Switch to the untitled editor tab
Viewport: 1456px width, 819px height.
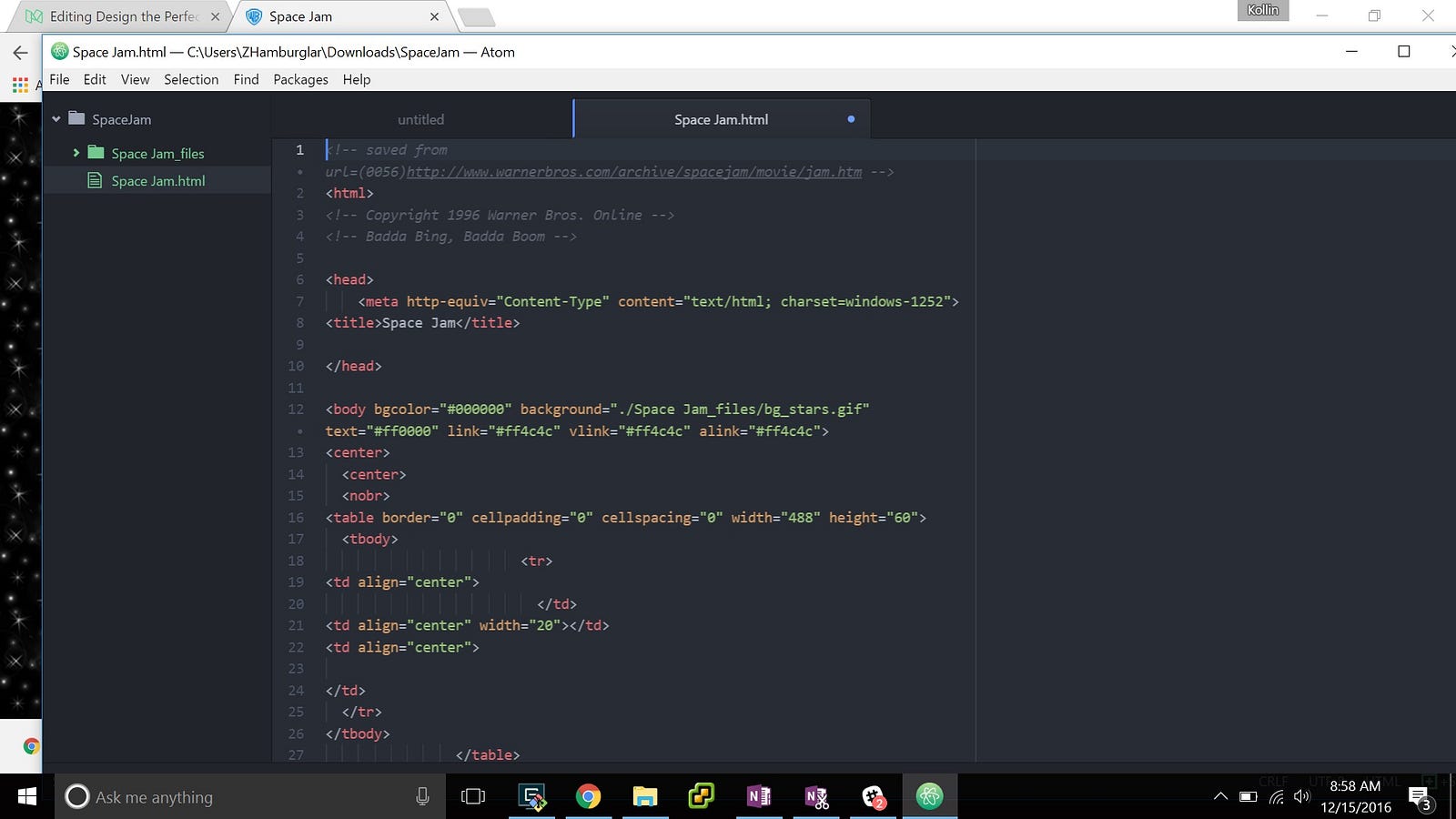[420, 119]
